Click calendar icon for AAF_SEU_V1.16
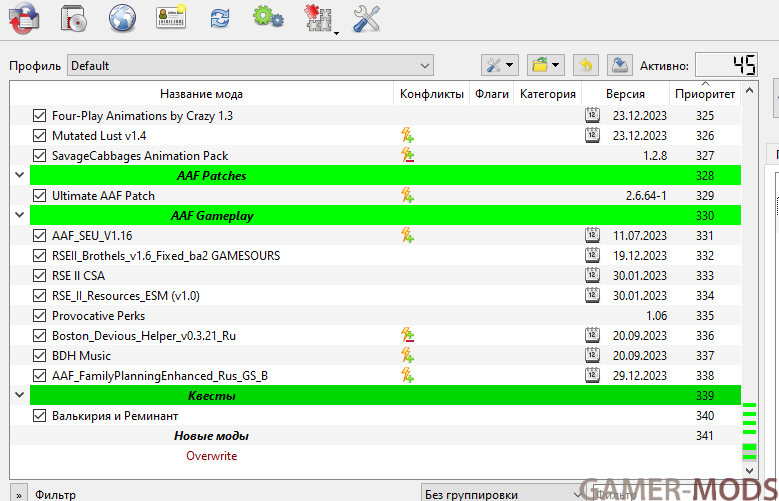 coord(592,235)
